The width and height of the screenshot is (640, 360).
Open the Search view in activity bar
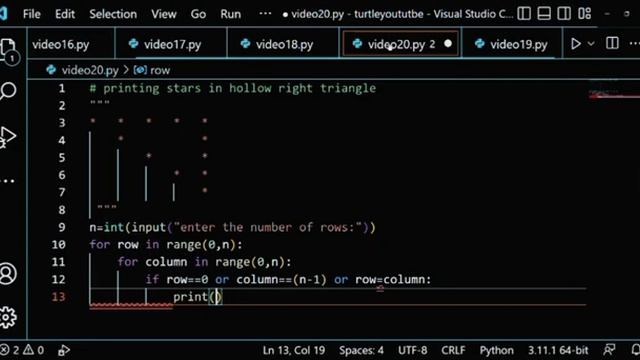point(8,90)
